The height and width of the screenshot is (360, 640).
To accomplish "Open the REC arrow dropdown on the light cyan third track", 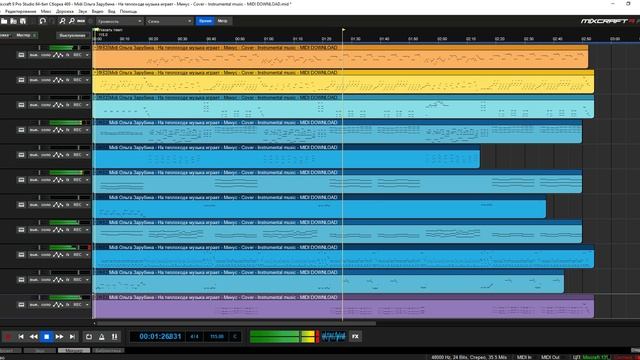I will [87, 105].
